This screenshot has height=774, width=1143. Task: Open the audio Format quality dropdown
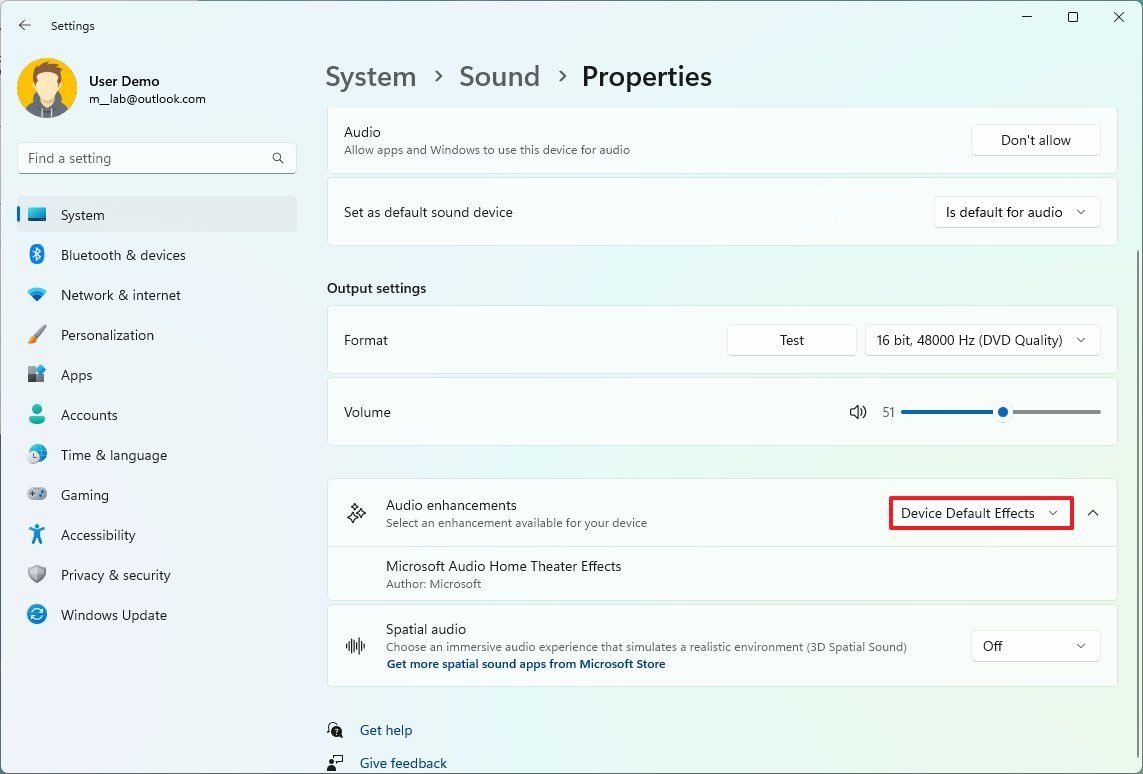(982, 340)
